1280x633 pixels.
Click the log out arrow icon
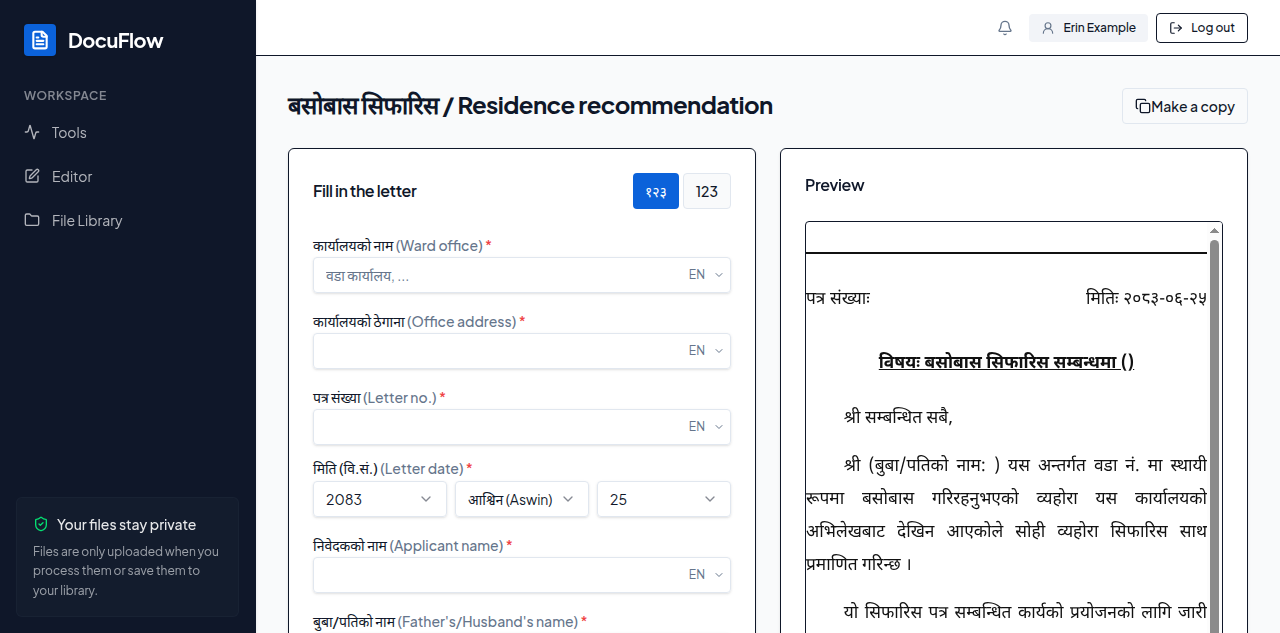tap(1176, 28)
